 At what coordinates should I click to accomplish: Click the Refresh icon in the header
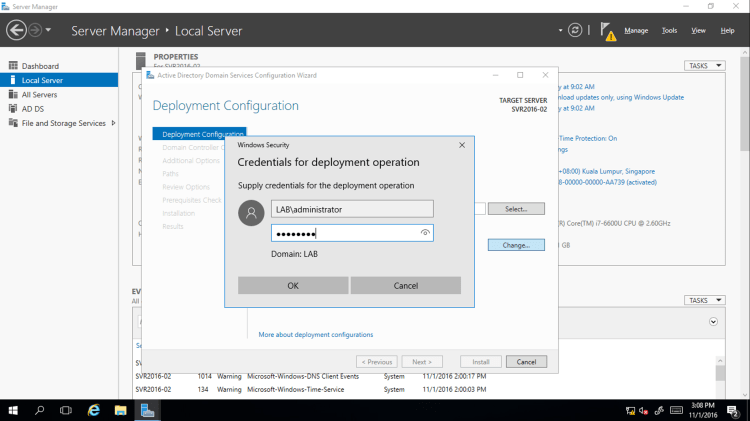coord(575,30)
